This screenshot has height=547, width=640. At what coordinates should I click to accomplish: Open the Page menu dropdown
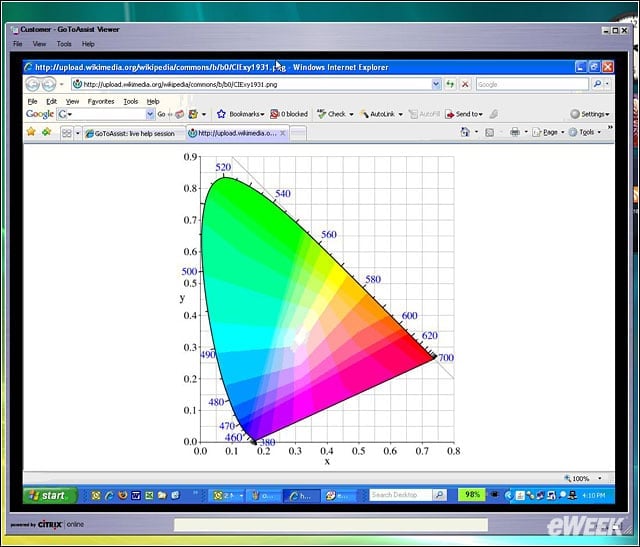548,132
